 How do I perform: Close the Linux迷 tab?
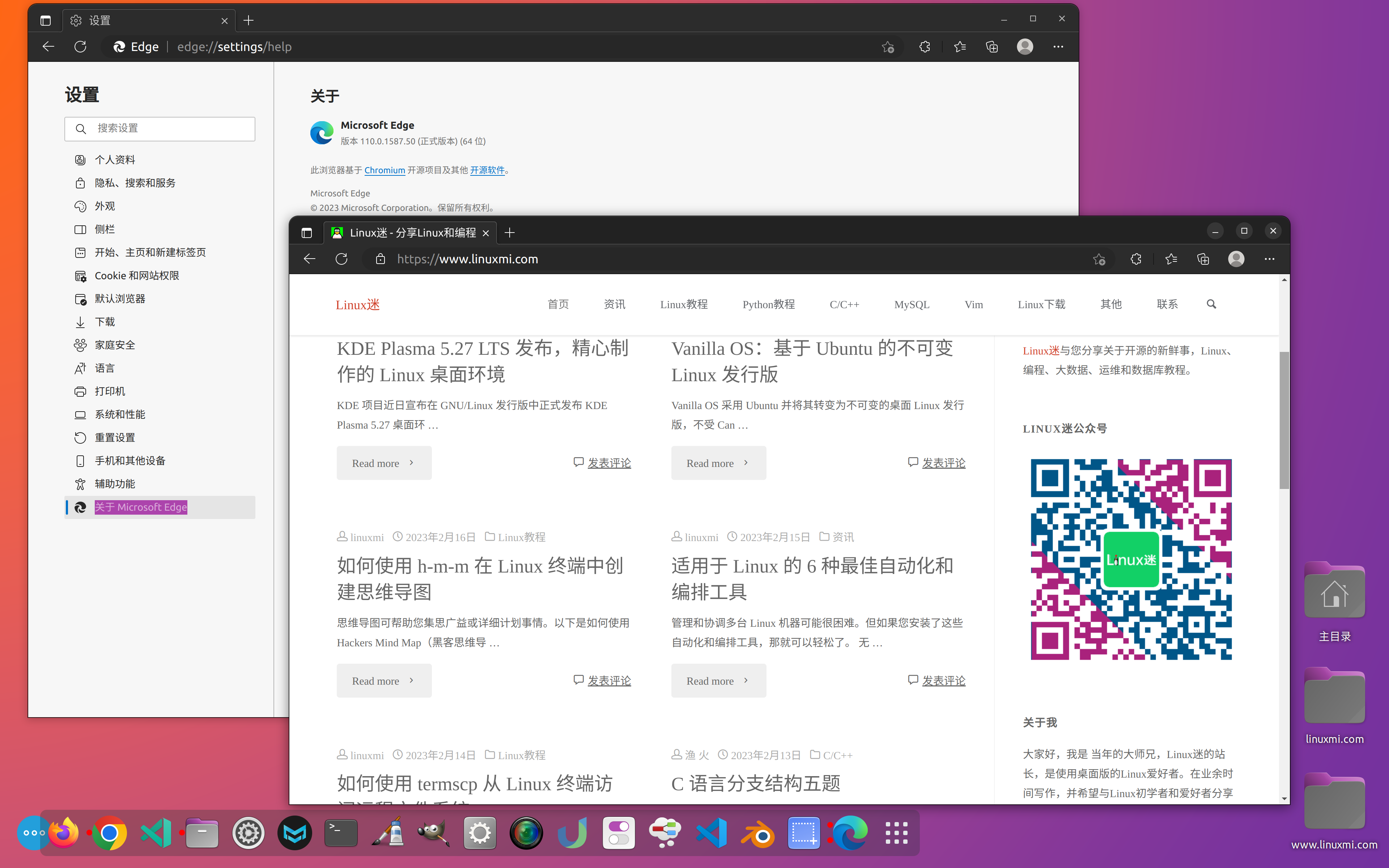point(485,233)
